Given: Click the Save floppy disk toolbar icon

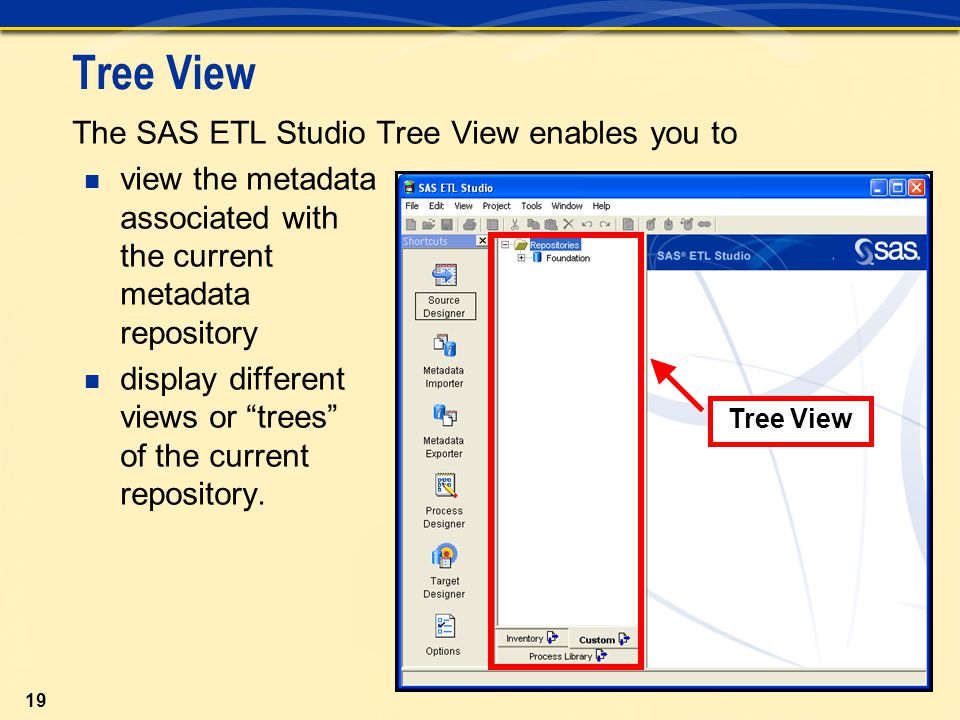Looking at the screenshot, I should (x=447, y=225).
